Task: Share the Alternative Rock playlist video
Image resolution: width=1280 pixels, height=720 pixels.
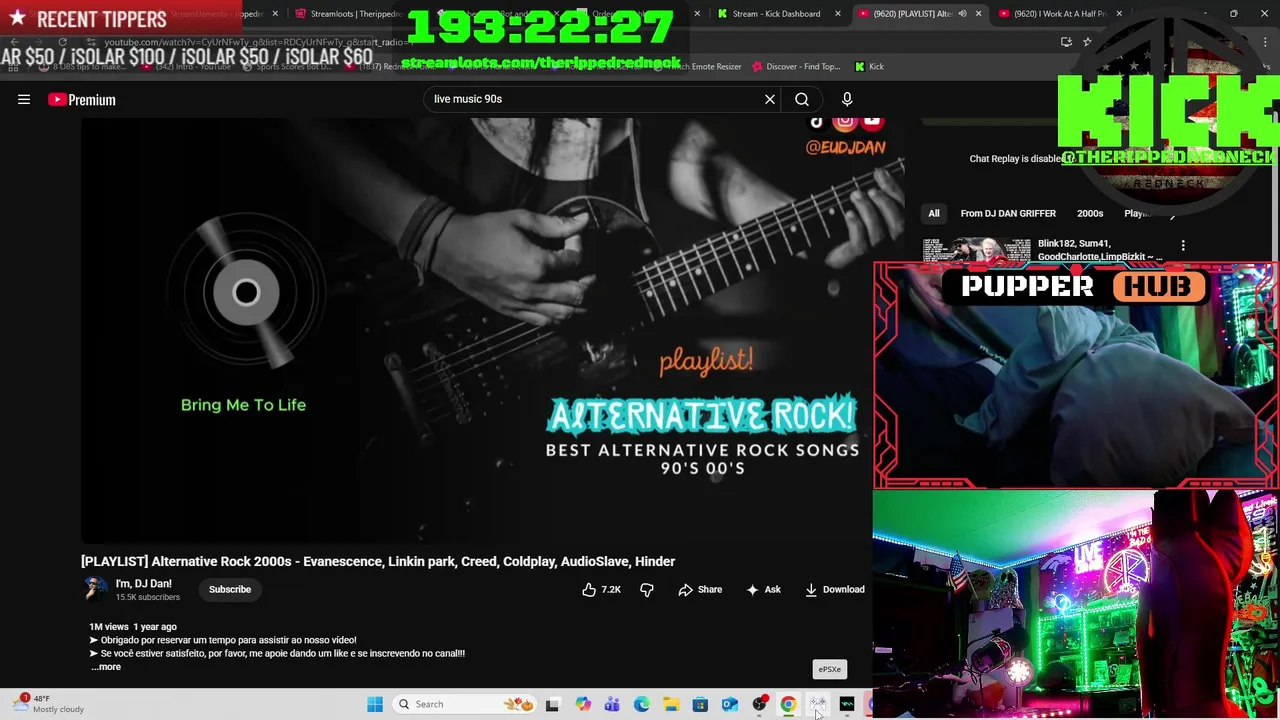Action: (x=700, y=589)
